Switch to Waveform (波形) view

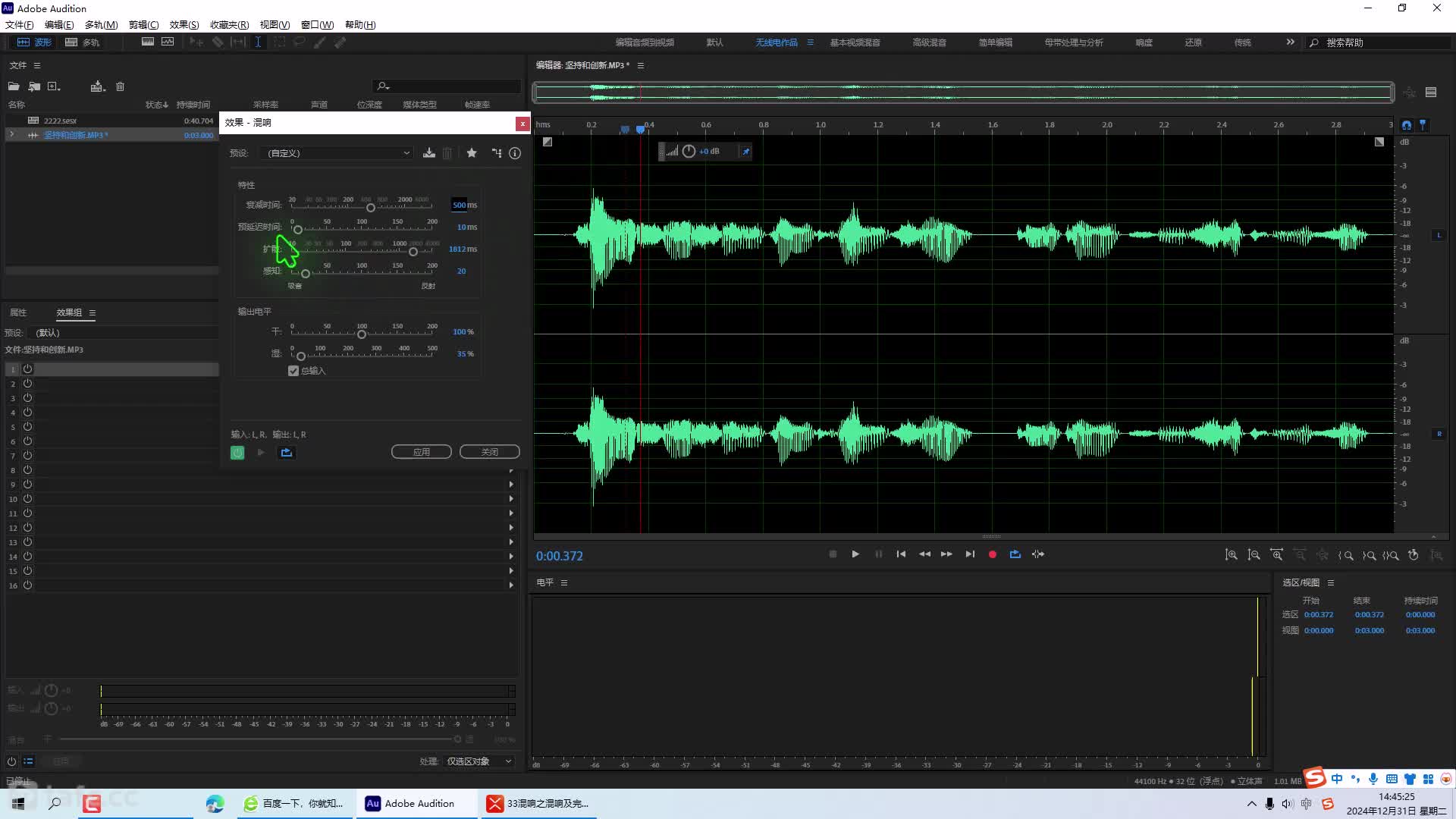(34, 42)
